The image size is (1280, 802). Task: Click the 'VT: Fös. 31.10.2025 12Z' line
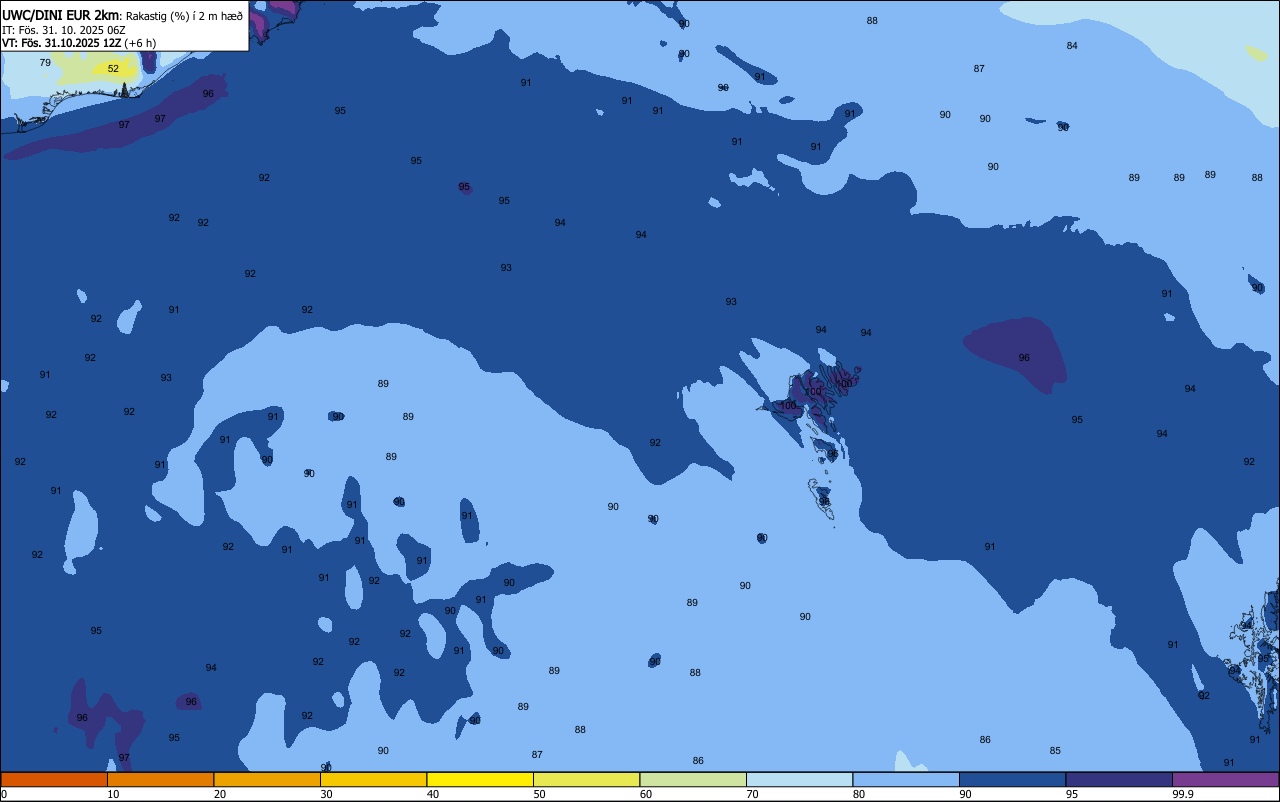click(61, 43)
